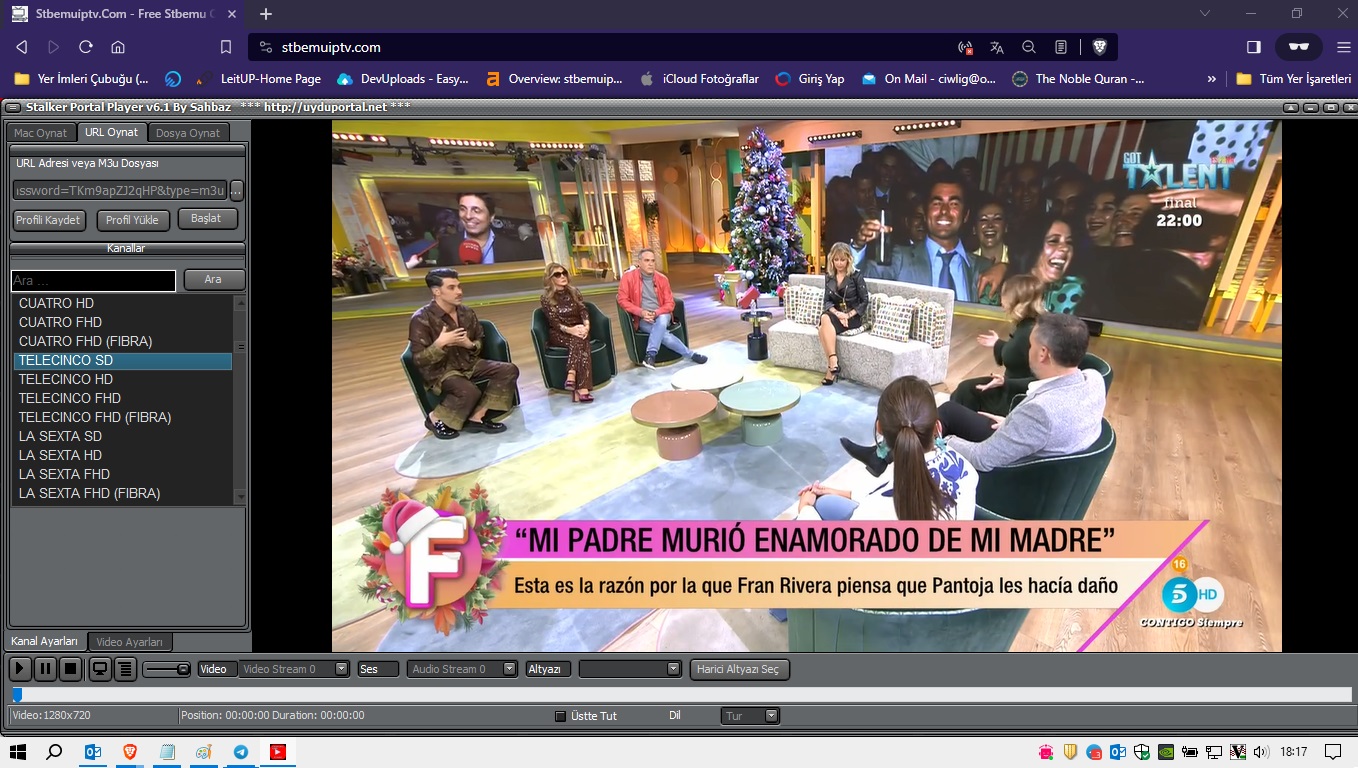Viewport: 1358px width, 768px height.
Task: Select channel TELECINCO HD
Action: coord(122,379)
